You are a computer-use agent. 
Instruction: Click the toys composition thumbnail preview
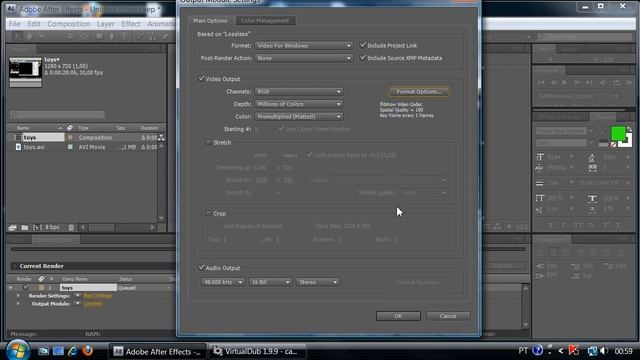point(25,72)
